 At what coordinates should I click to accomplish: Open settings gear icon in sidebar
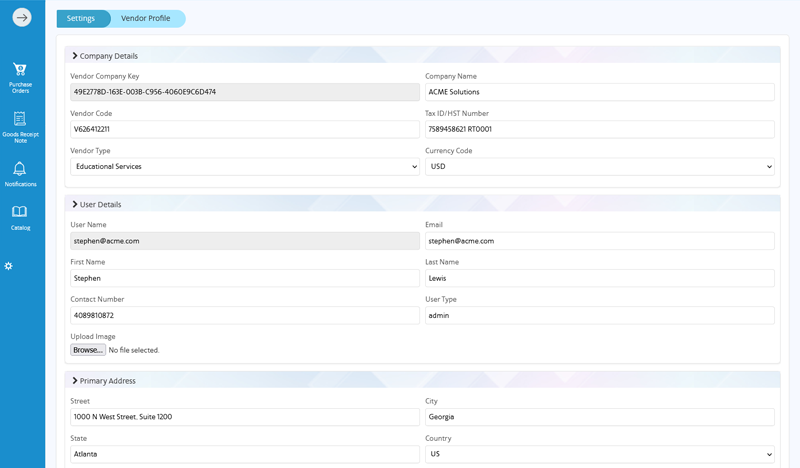(x=9, y=266)
